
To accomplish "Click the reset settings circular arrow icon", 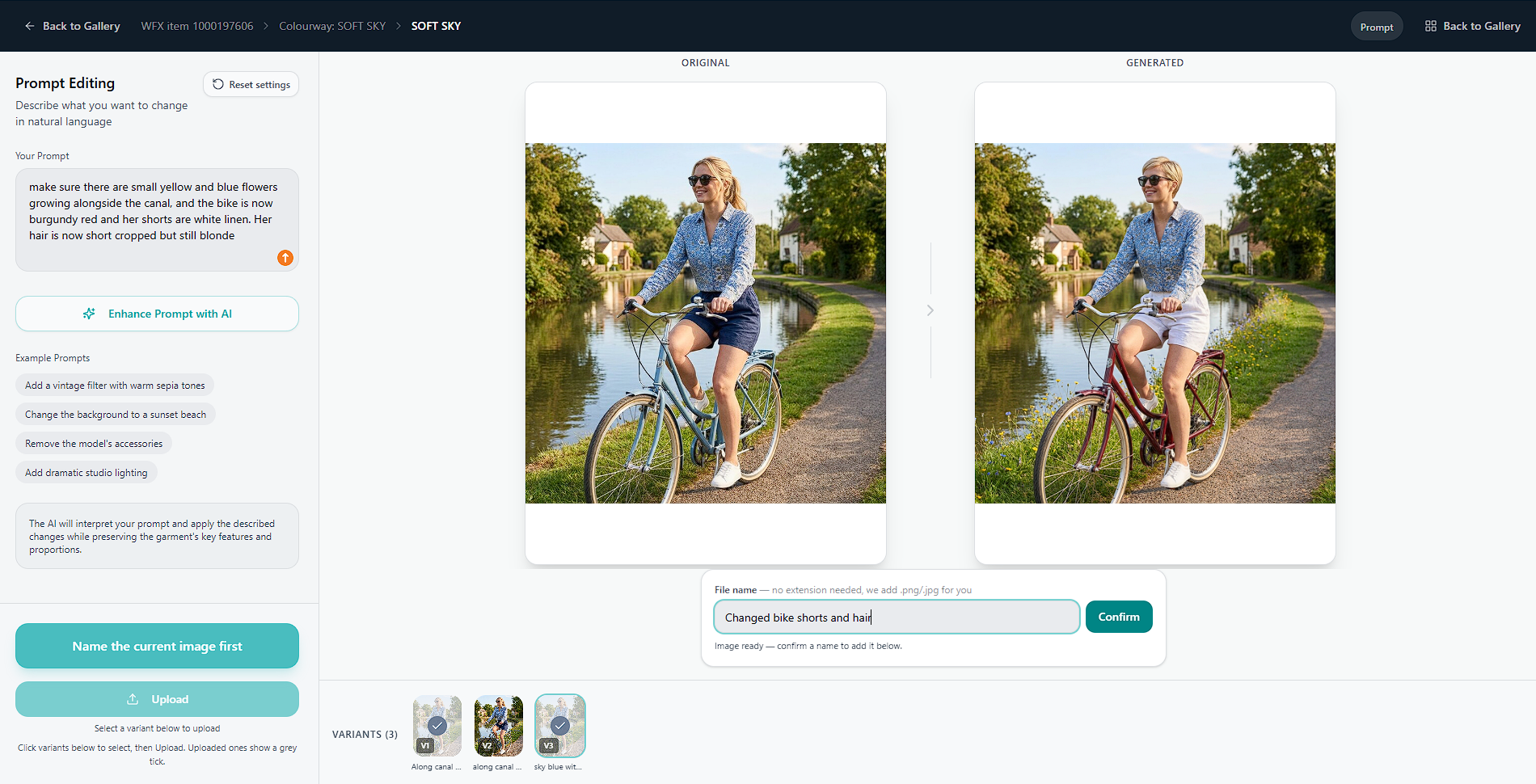I will point(218,84).
